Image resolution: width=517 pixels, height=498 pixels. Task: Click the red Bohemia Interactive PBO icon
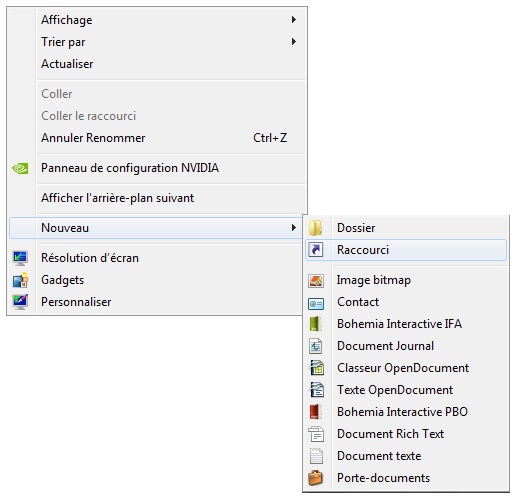[315, 412]
